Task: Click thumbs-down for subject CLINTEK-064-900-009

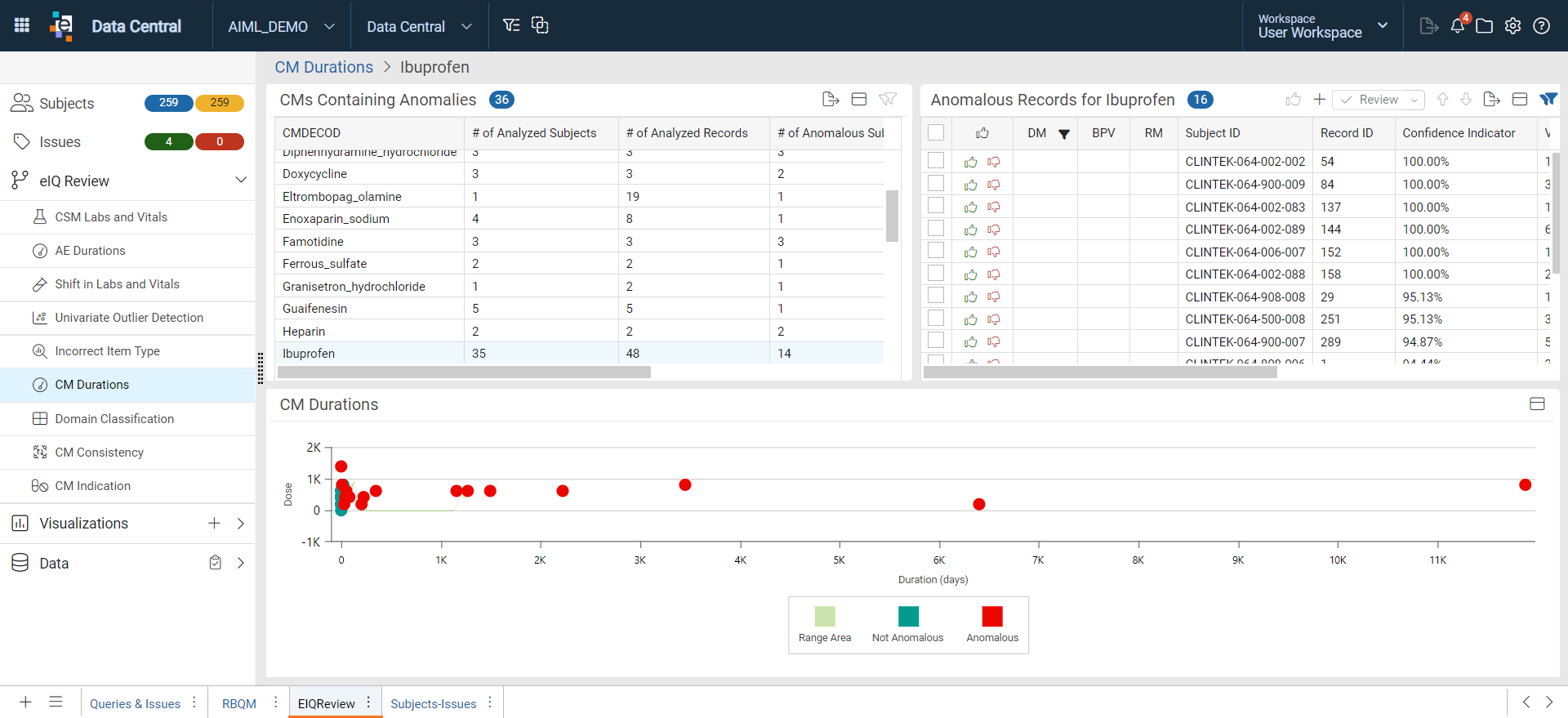Action: [994, 185]
